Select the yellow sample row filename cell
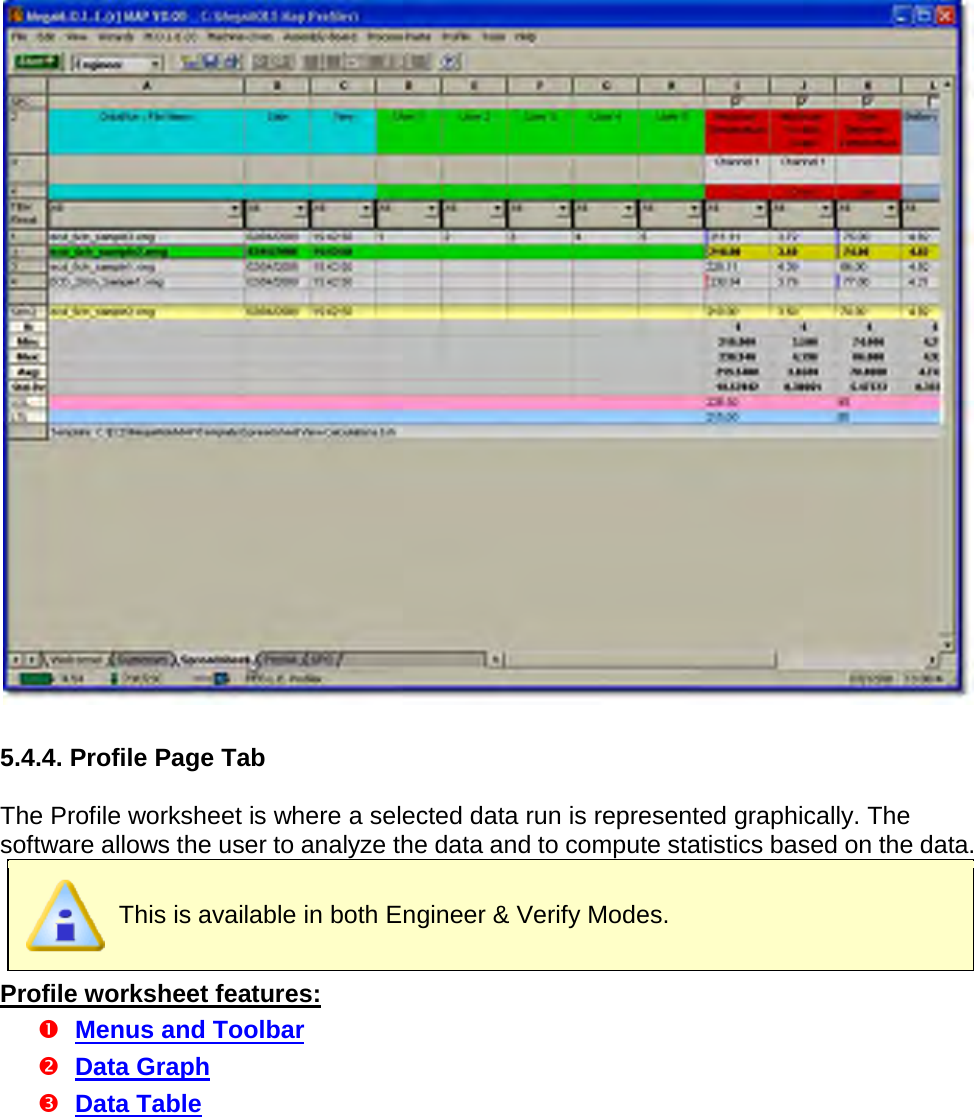This screenshot has height=1117, width=974. pos(146,312)
